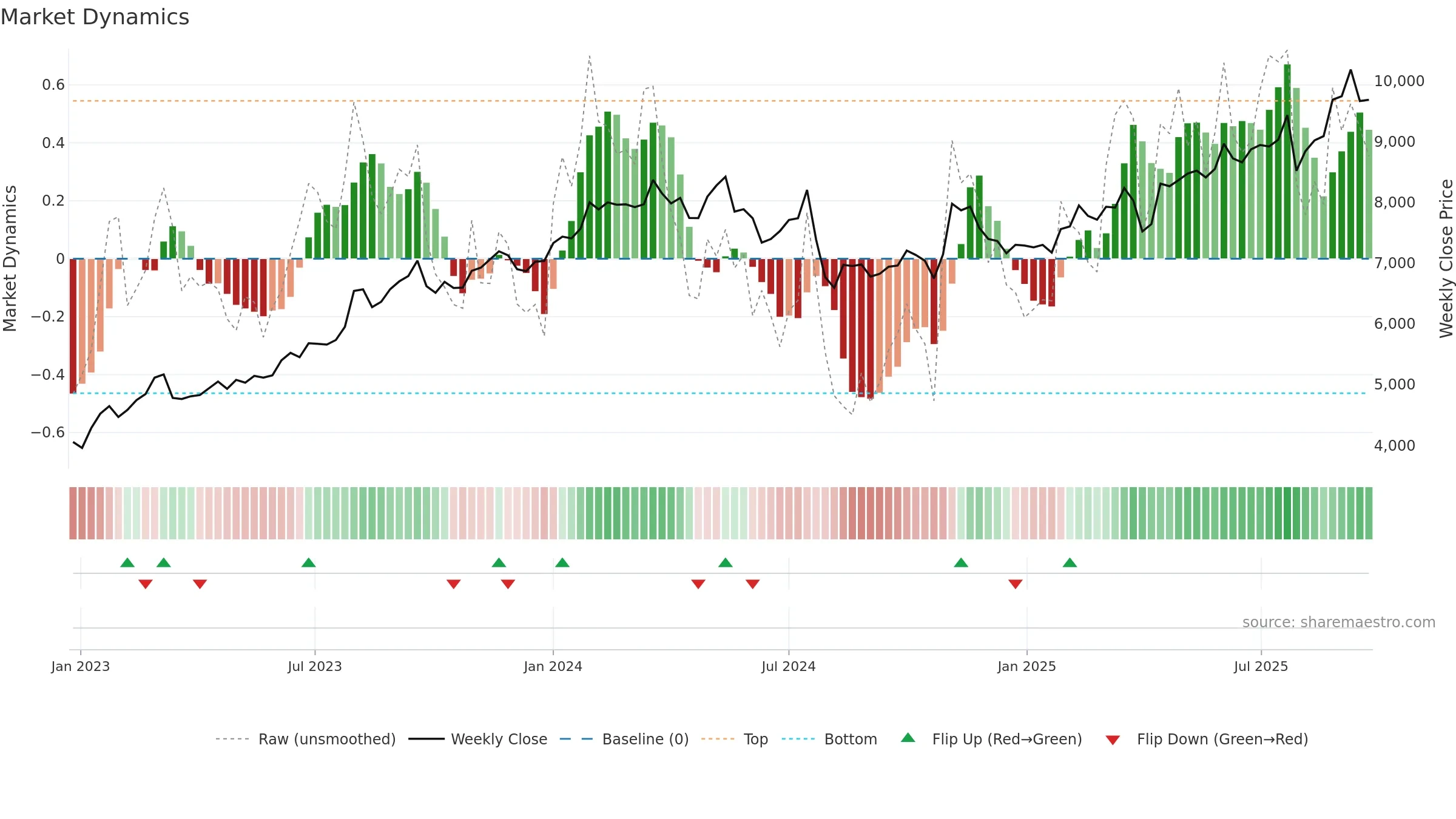Click the green Flip Up legend triangle
Viewport: 1456px width, 819px height.
coord(908,738)
